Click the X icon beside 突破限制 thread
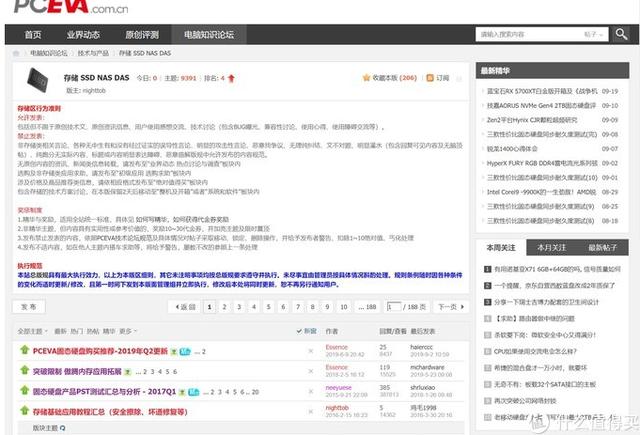This screenshot has width=640, height=435. [311, 371]
